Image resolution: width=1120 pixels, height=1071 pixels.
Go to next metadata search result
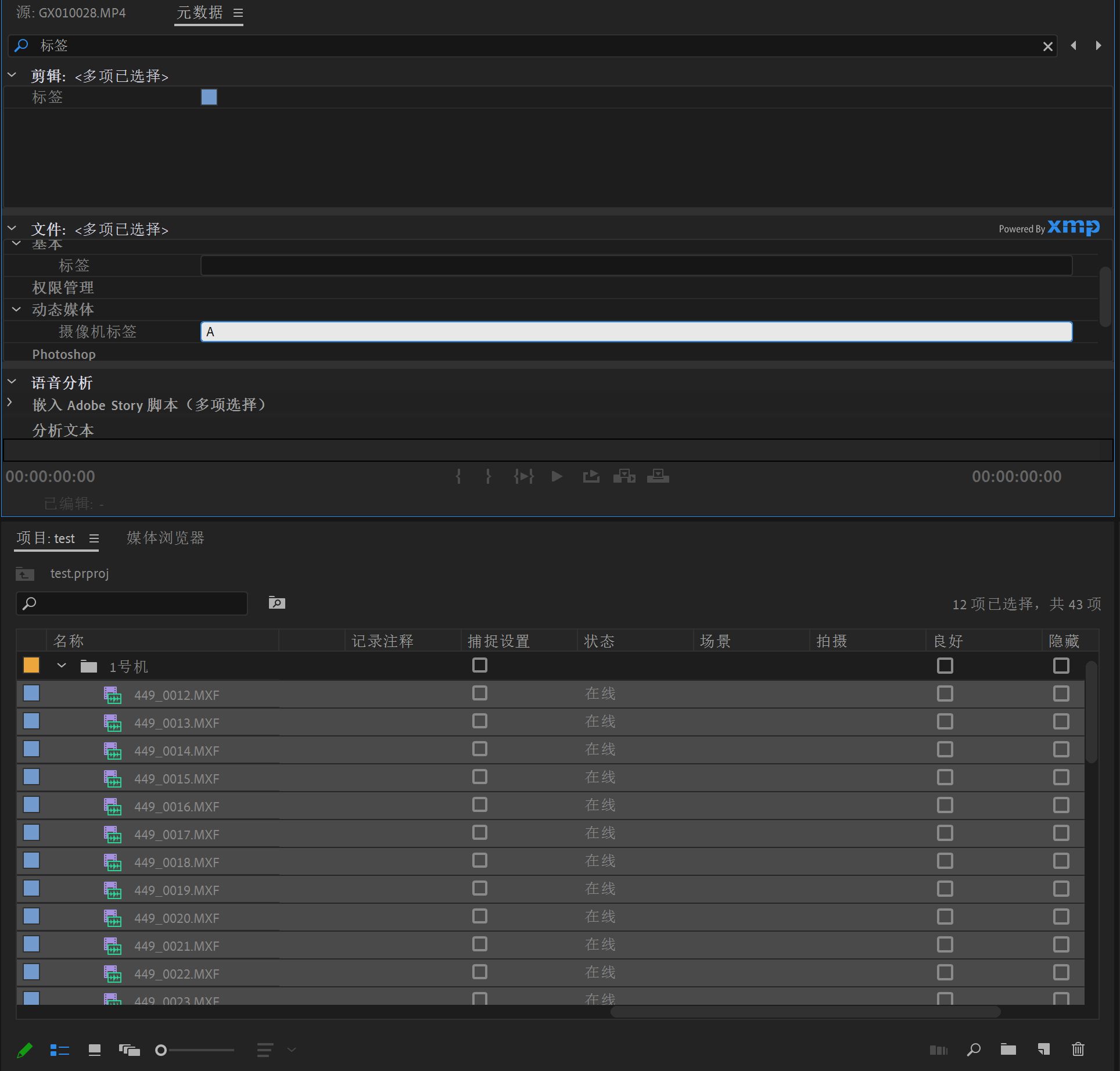[x=1098, y=45]
